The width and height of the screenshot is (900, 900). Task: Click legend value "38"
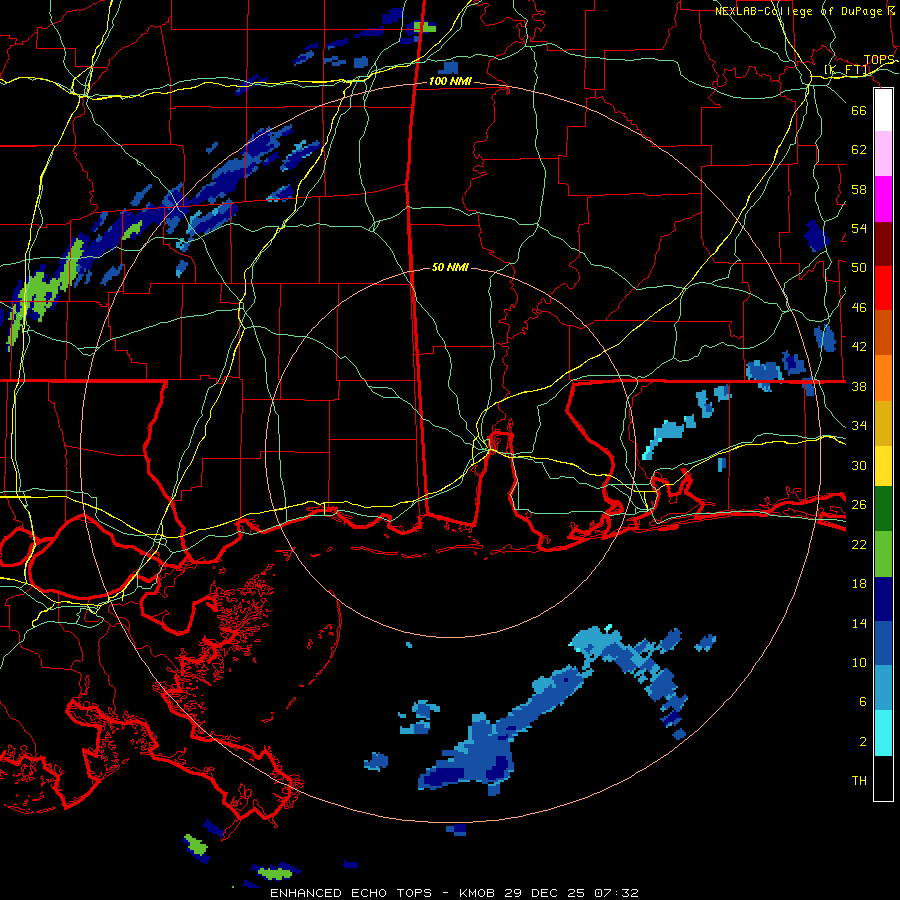(859, 387)
